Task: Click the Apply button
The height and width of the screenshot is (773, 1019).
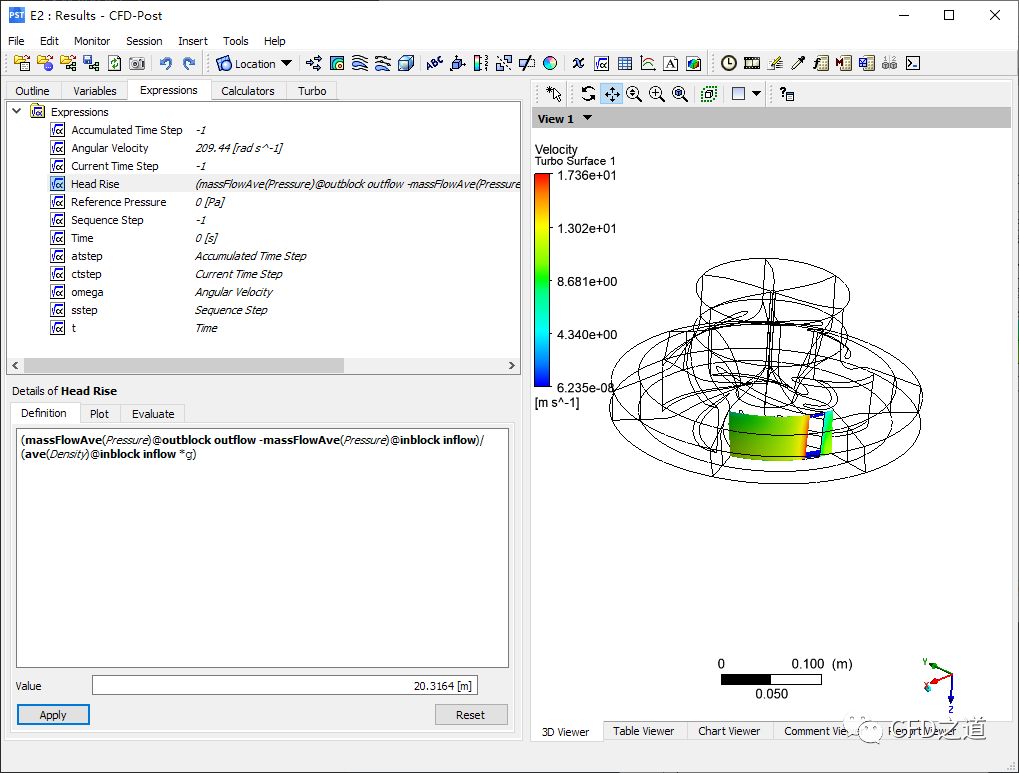Action: [53, 715]
